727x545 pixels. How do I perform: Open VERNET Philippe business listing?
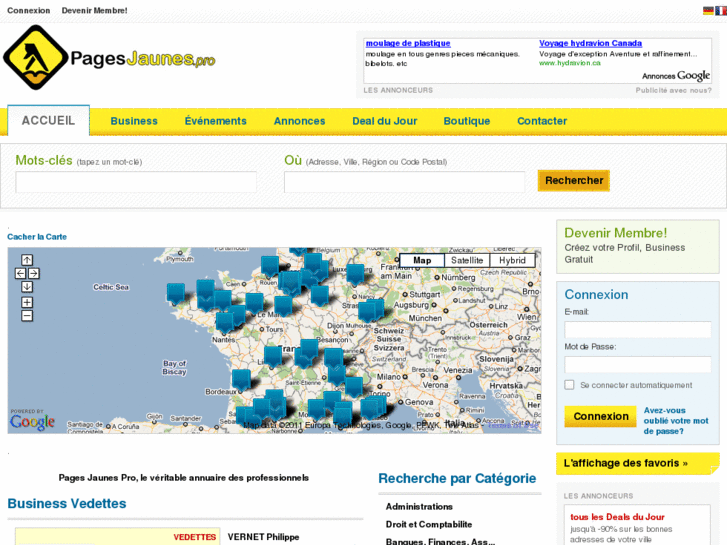(x=263, y=537)
